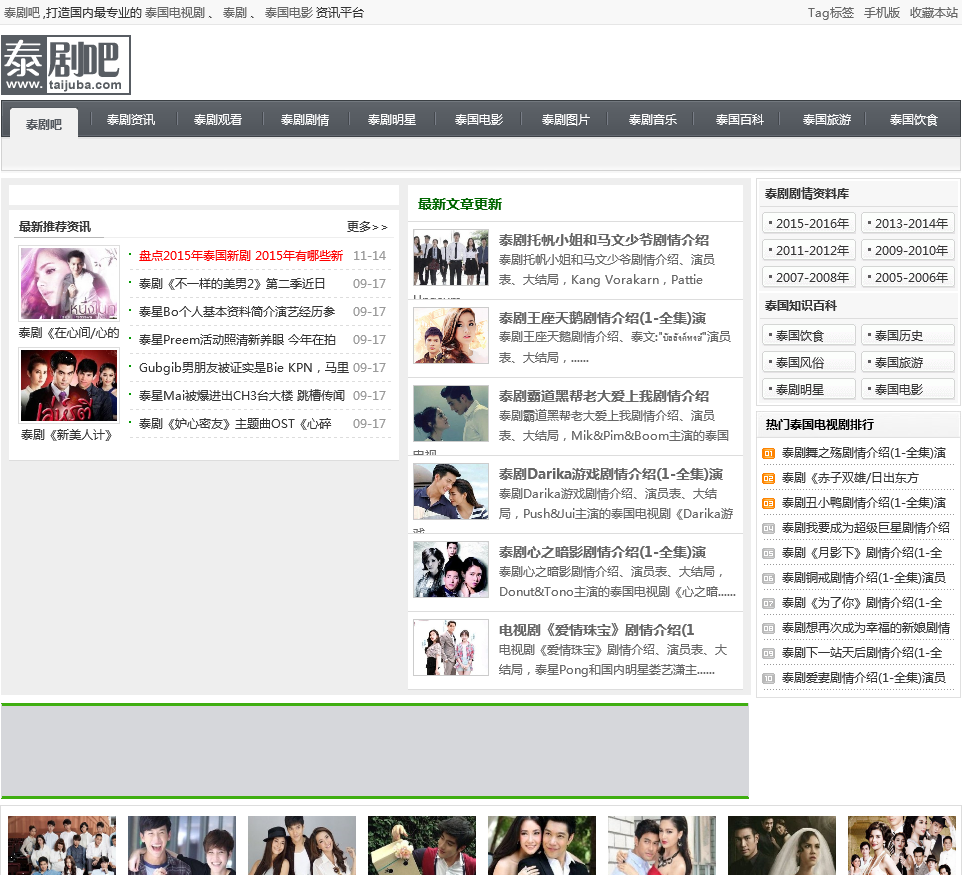962x875 pixels.
Task: Open 泰剧明星 navigation item
Action: click(391, 120)
